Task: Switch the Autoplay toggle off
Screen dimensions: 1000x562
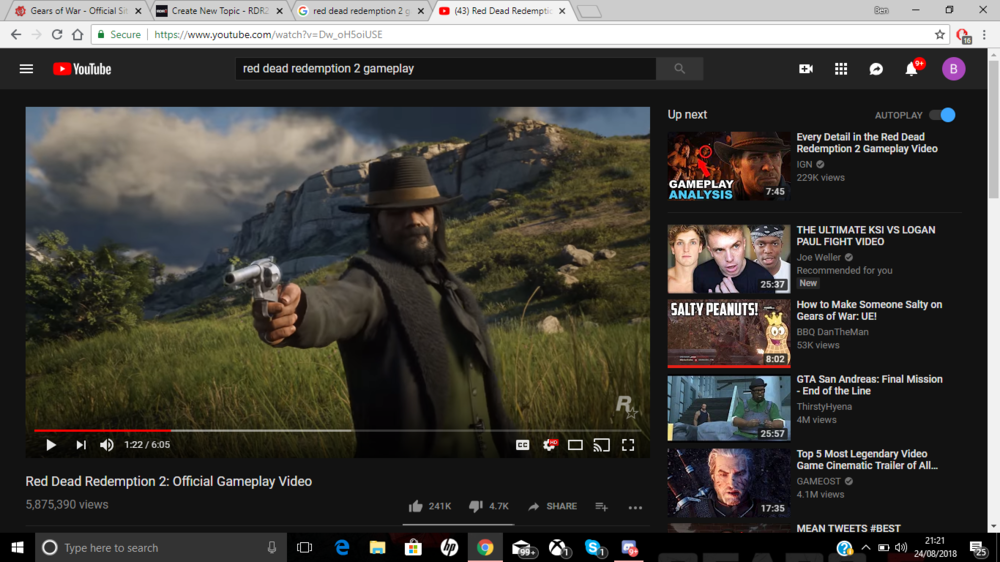Action: [x=942, y=115]
